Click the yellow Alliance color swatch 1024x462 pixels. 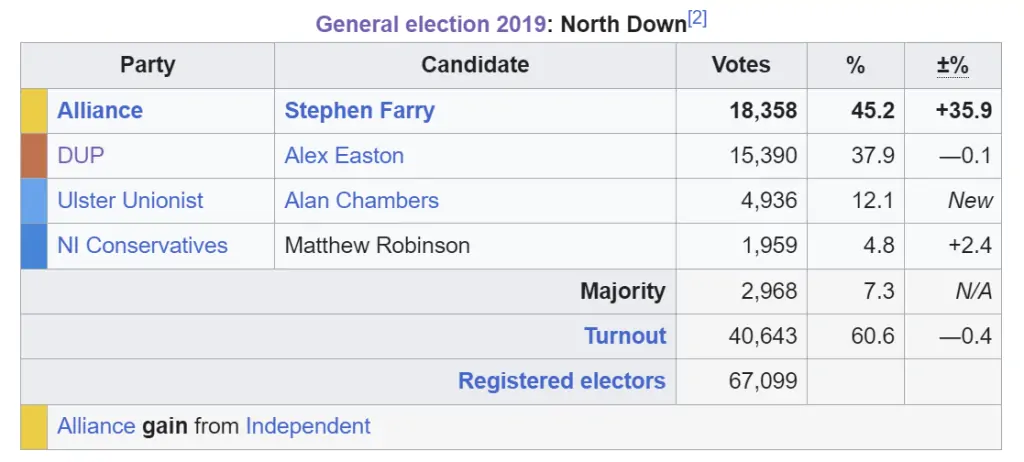click(x=34, y=111)
